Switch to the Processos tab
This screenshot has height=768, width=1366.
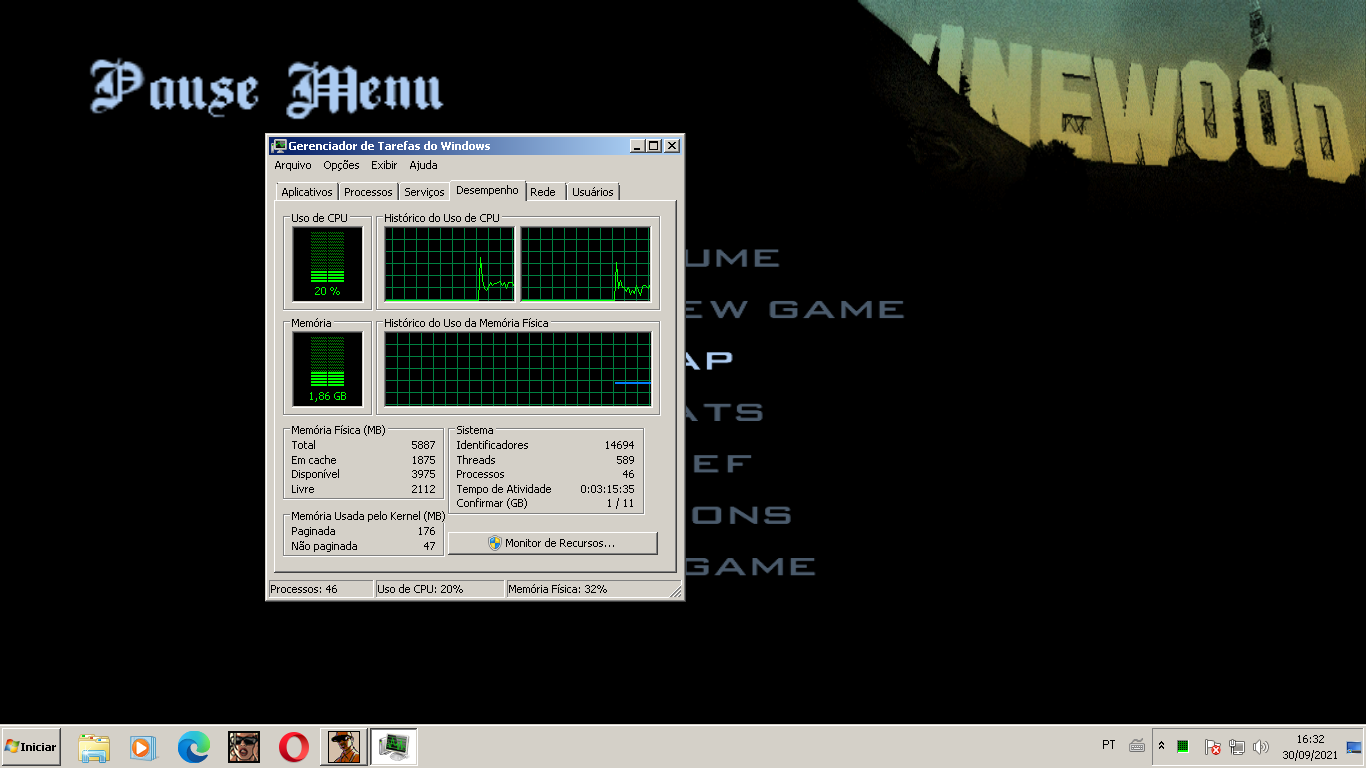(x=368, y=192)
